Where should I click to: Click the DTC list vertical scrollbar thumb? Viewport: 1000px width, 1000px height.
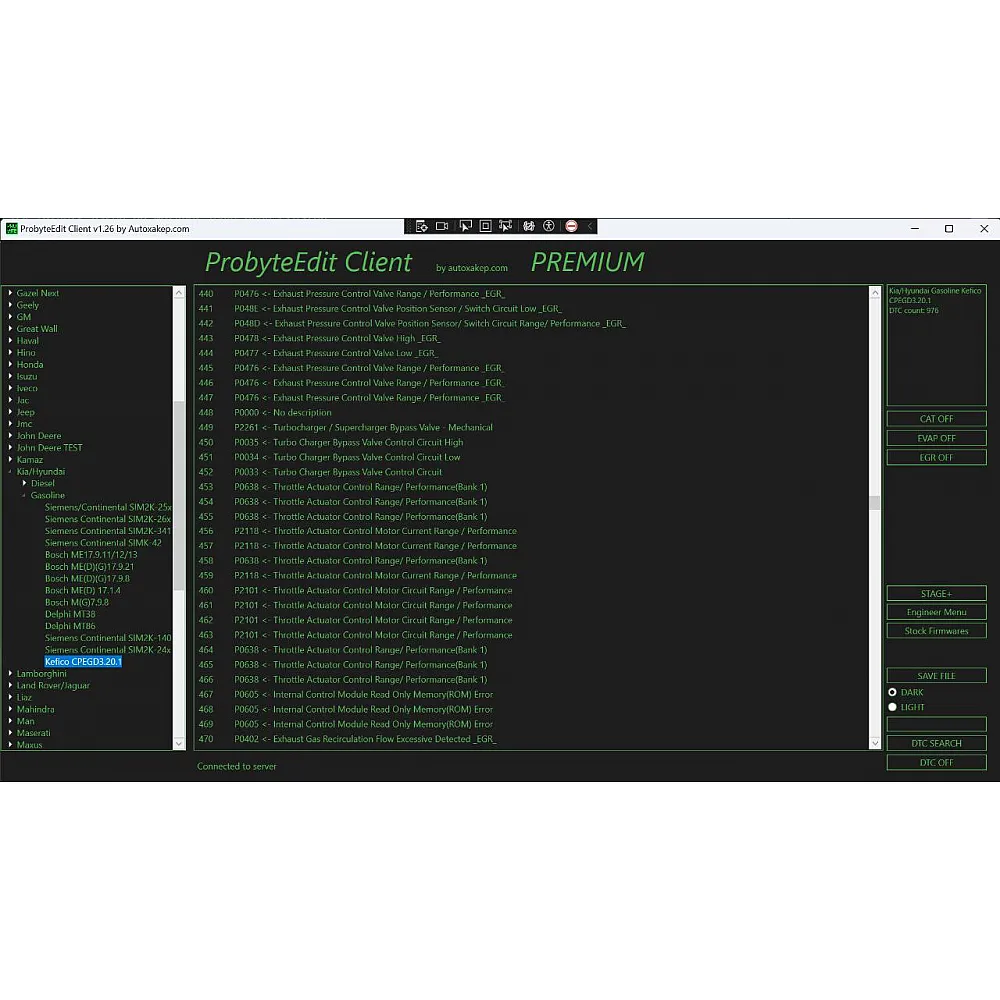[875, 503]
